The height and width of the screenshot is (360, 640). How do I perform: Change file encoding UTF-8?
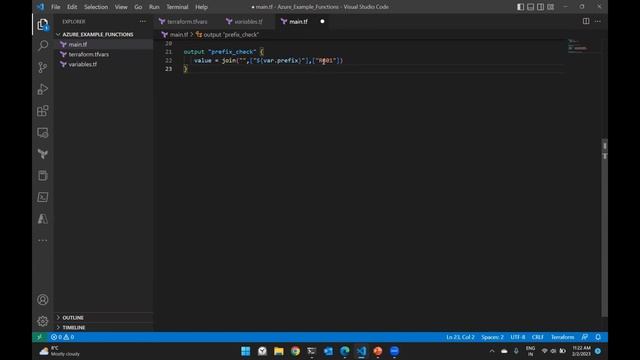tap(518, 337)
